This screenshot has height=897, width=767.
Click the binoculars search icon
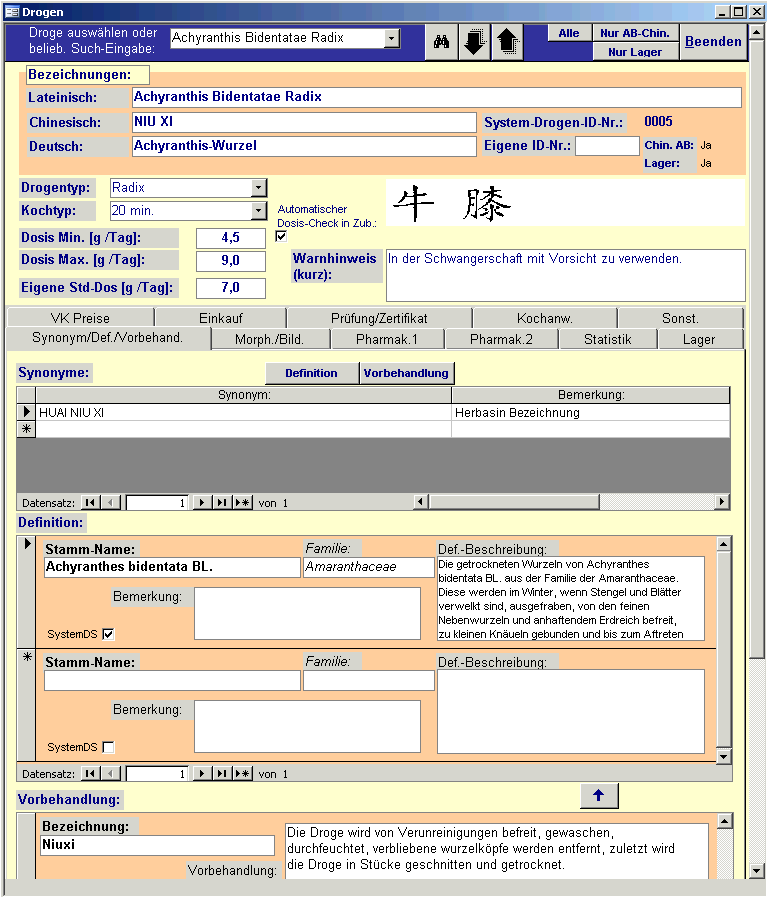click(x=441, y=42)
